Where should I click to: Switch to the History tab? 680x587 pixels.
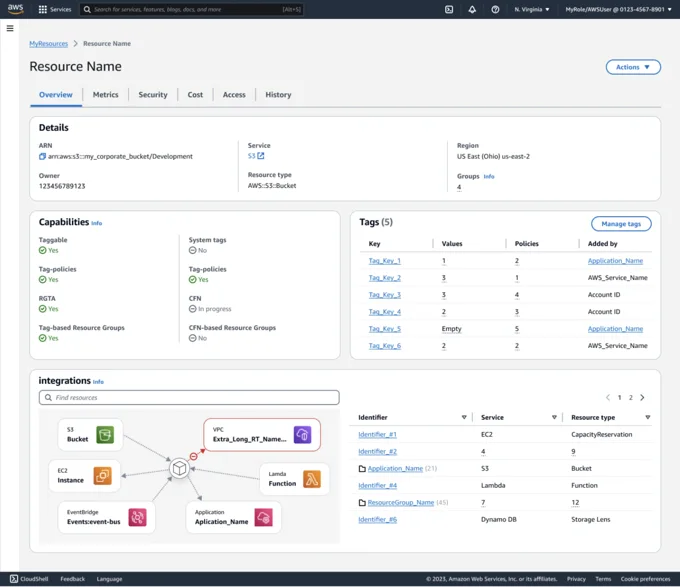pyautogui.click(x=278, y=95)
